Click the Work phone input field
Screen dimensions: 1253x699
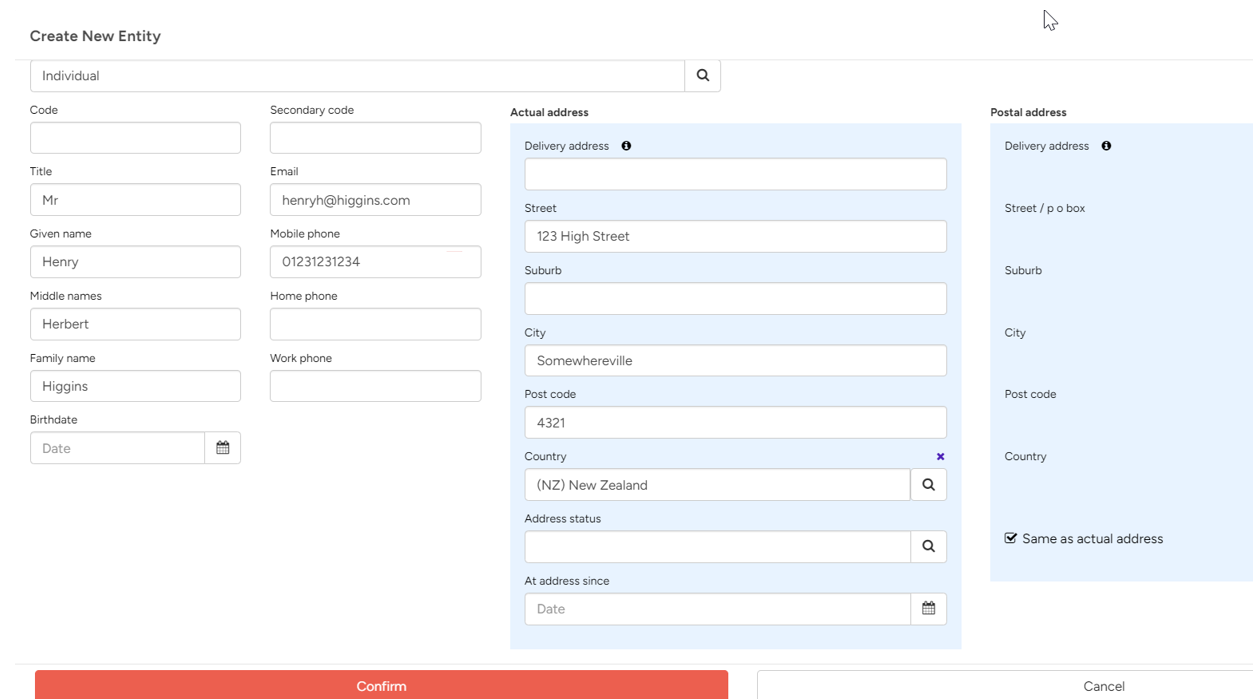375,386
